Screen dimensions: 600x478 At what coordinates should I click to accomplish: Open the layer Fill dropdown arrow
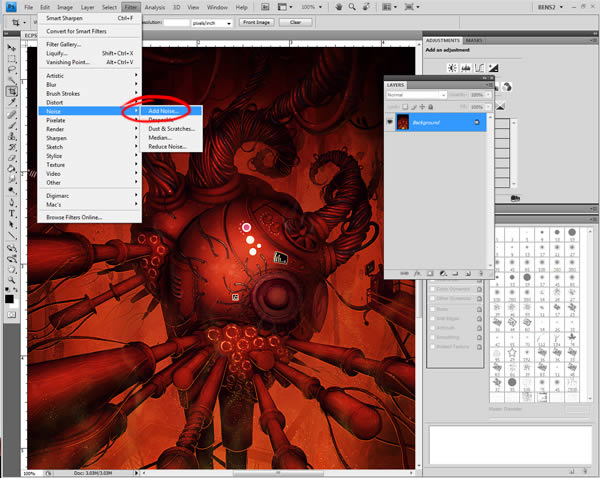pos(488,107)
